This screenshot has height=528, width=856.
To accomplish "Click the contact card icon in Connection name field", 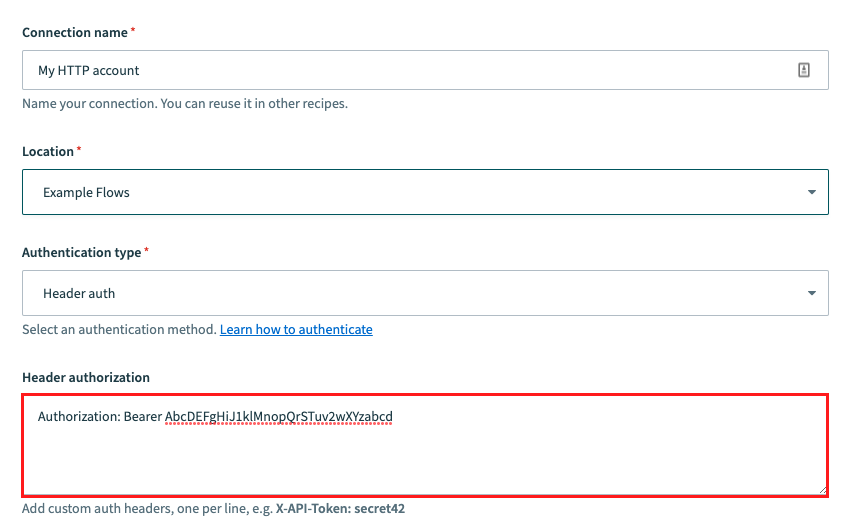I will (x=803, y=70).
